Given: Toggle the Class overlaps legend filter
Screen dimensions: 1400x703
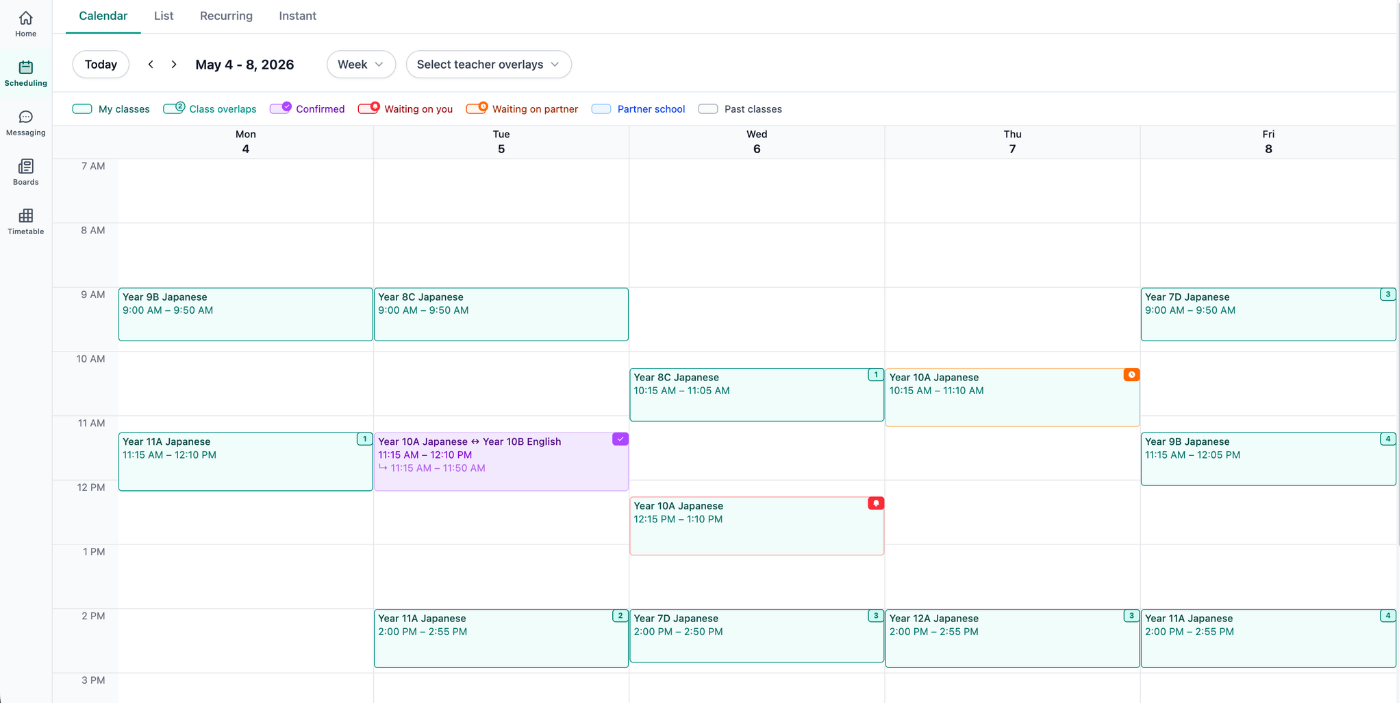Looking at the screenshot, I should coord(210,109).
